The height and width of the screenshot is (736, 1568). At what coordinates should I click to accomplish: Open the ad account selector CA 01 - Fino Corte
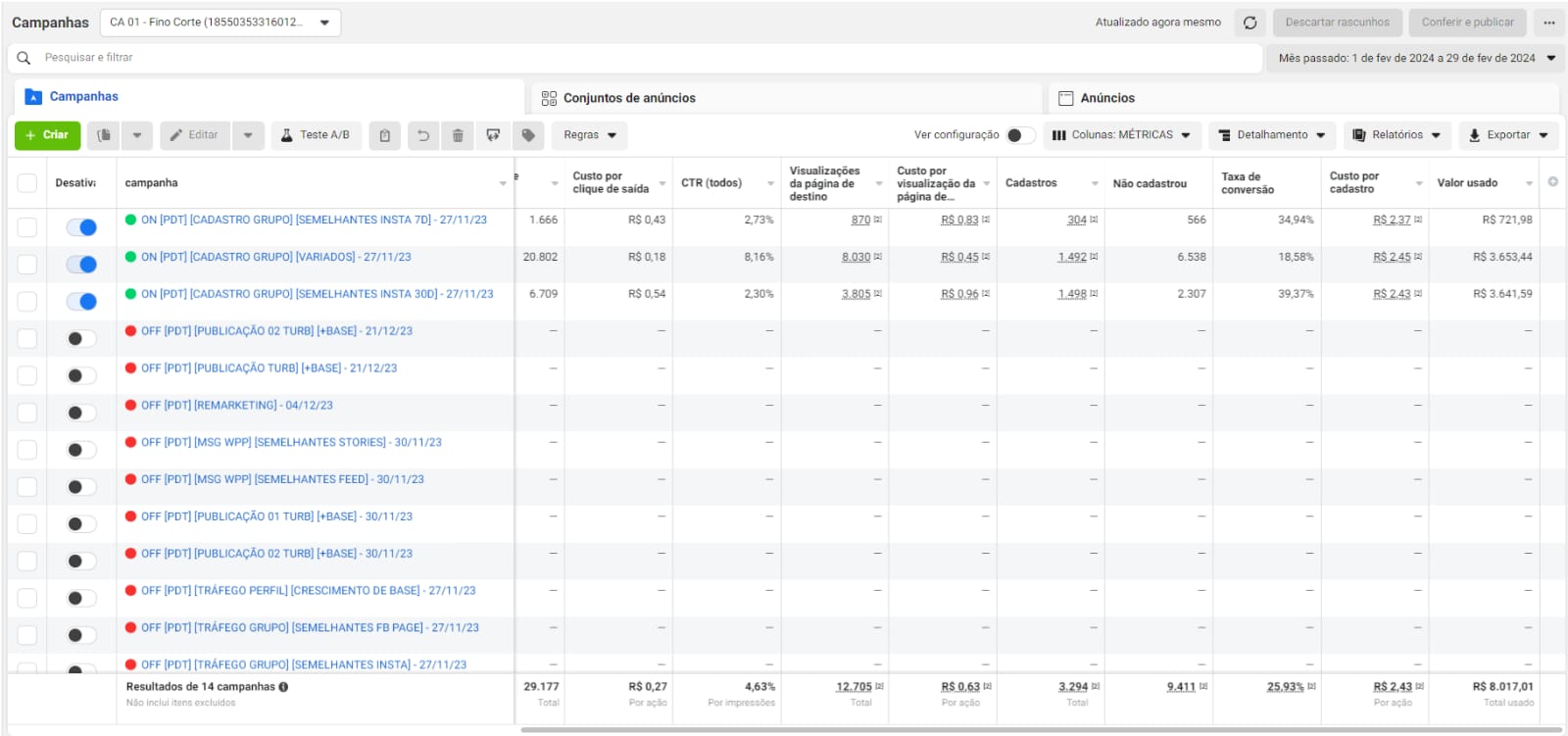pyautogui.click(x=220, y=23)
